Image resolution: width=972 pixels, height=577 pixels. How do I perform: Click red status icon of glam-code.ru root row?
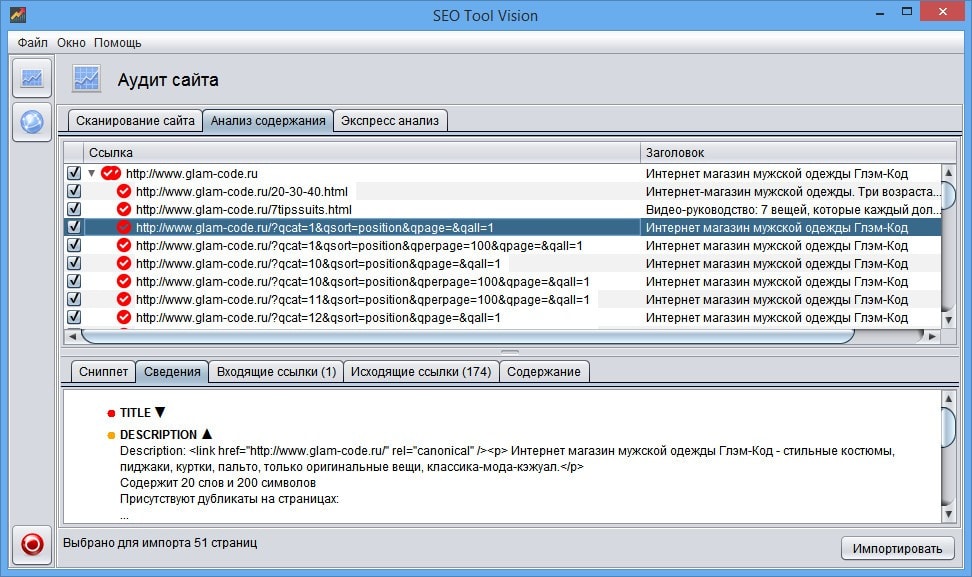tap(111, 173)
